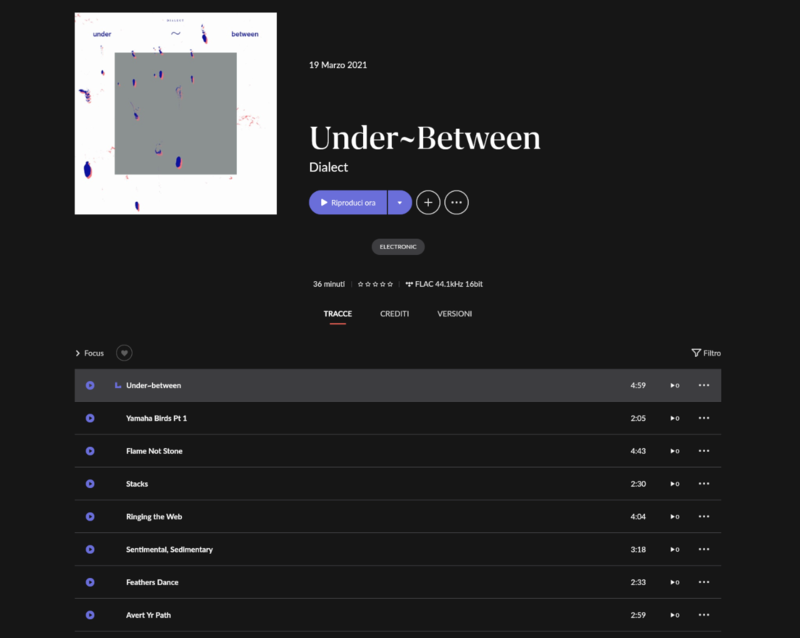Toggle the heart favorite button

click(x=123, y=353)
